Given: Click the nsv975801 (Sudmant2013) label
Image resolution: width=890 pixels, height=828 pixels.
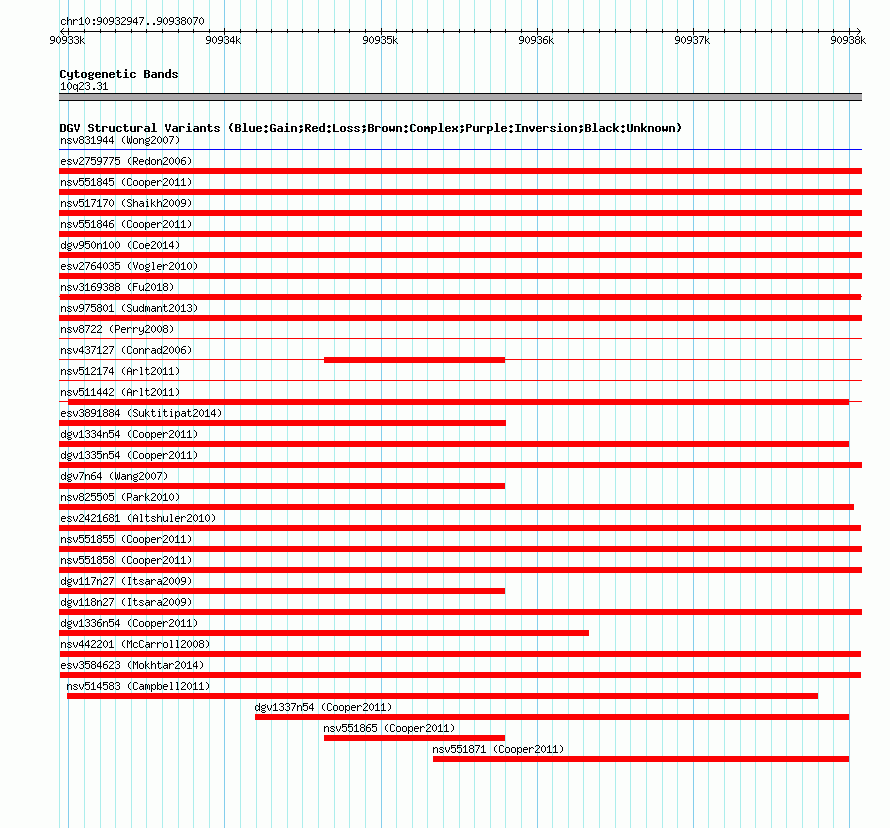Looking at the screenshot, I should (129, 308).
